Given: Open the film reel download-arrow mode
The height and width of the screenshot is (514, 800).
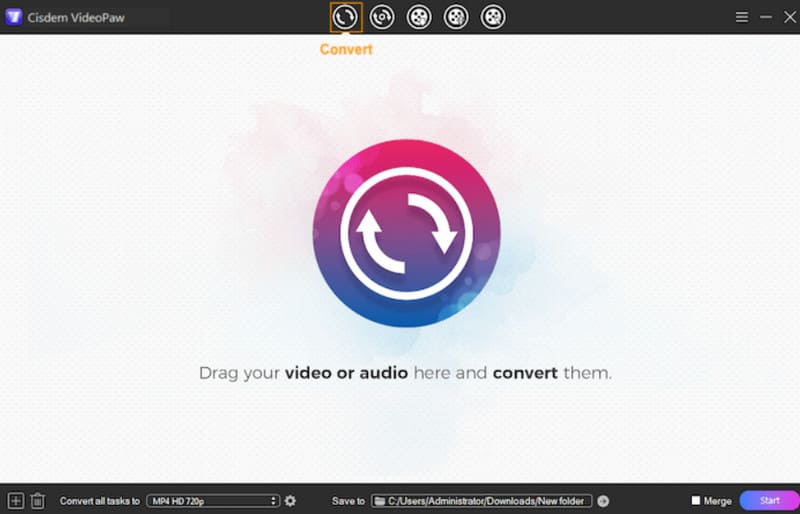Looking at the screenshot, I should tap(419, 17).
